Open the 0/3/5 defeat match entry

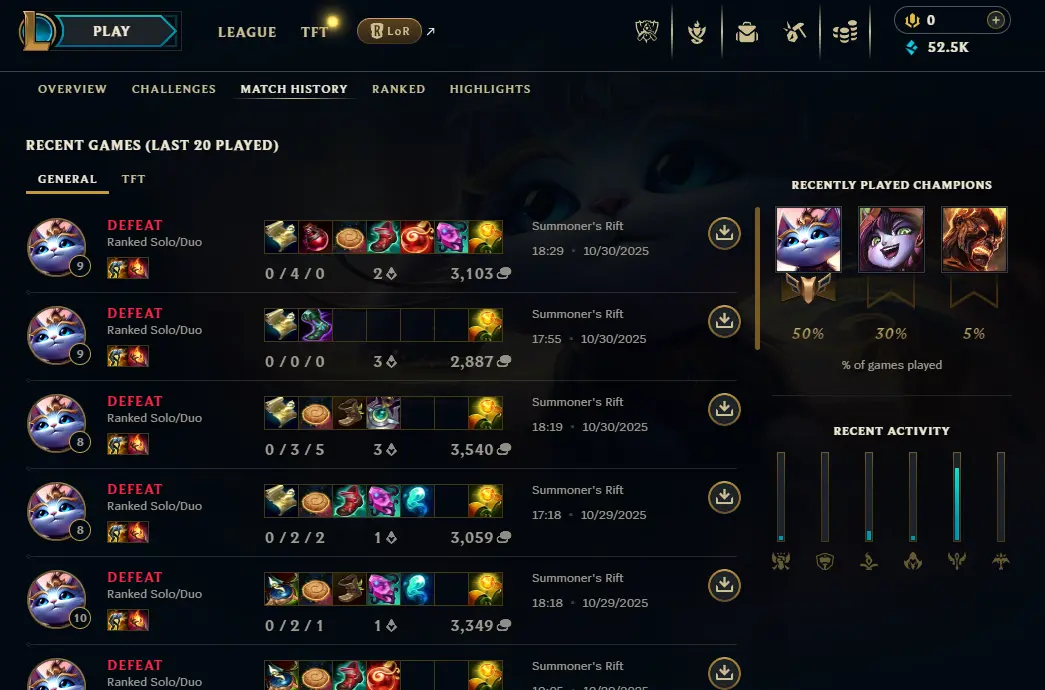point(381,425)
